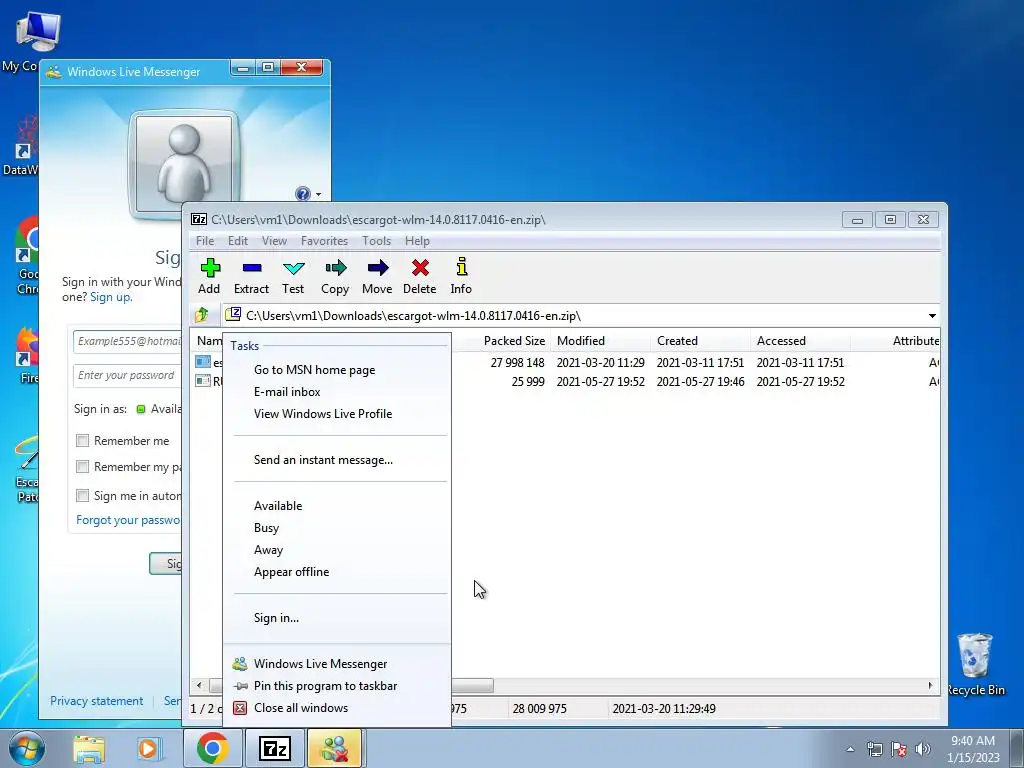
Task: Open the Tools menu in 7-Zip
Action: (x=377, y=241)
